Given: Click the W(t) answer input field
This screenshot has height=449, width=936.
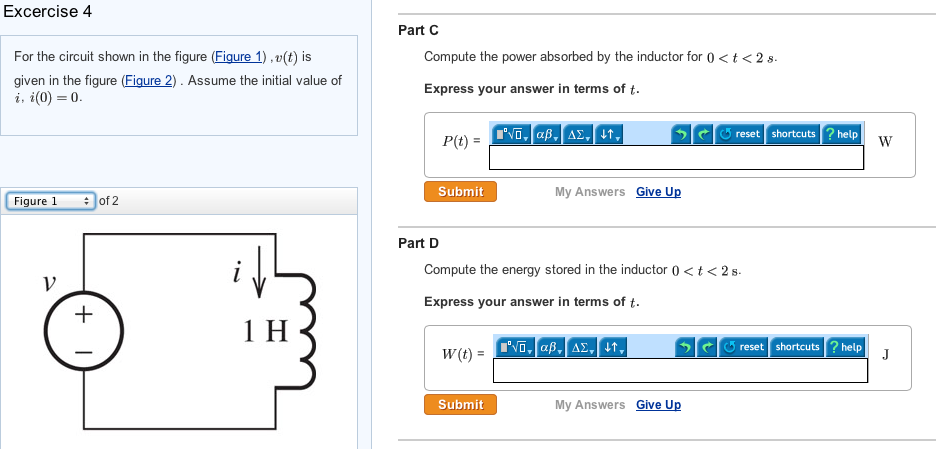Looking at the screenshot, I should 681,370.
